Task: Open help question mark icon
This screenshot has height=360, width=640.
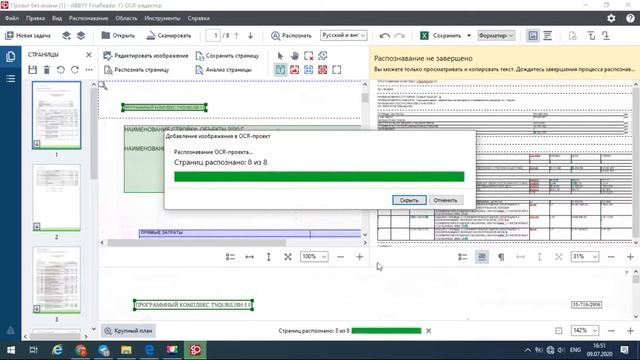Action: [630, 18]
